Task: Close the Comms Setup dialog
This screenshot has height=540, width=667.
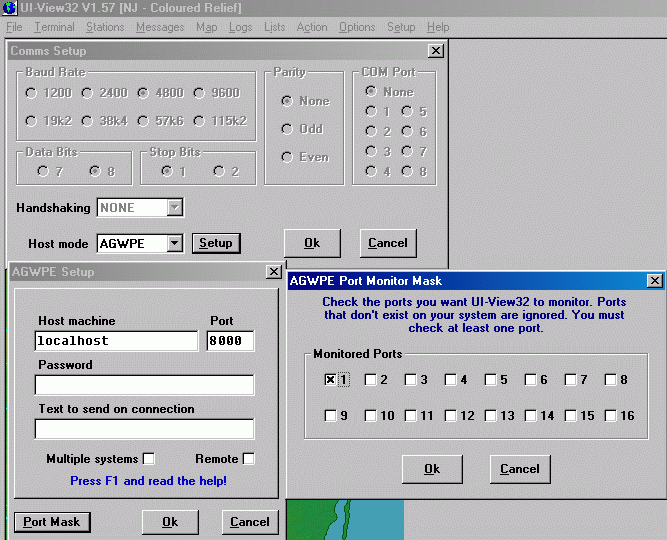Action: [436, 51]
